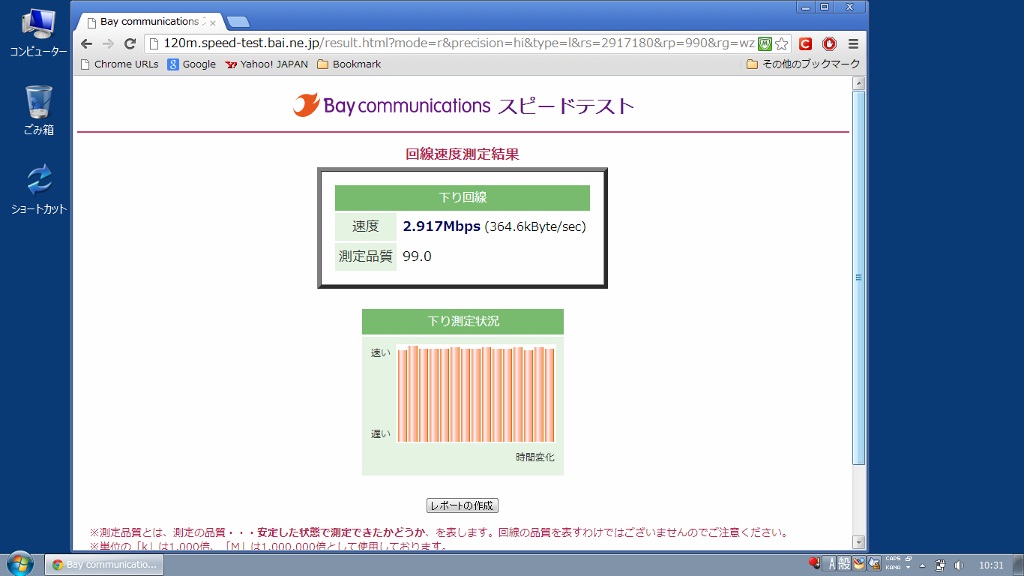Toggle the IME 般 conversion mode
1024x576 pixels.
[x=843, y=565]
